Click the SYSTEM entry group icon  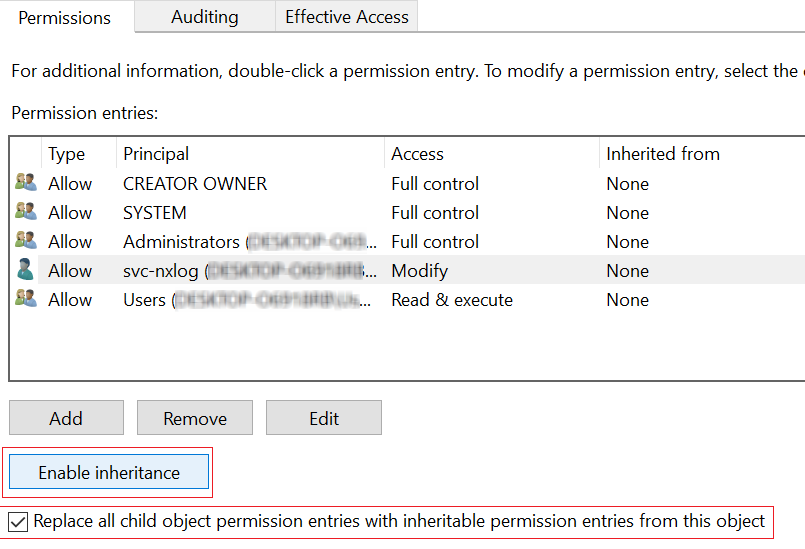[x=25, y=212]
